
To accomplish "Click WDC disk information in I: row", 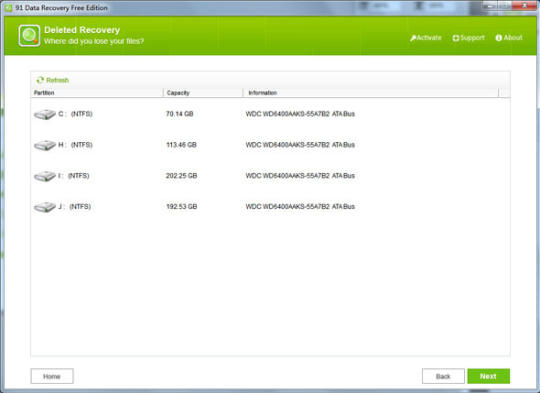I will click(x=300, y=176).
